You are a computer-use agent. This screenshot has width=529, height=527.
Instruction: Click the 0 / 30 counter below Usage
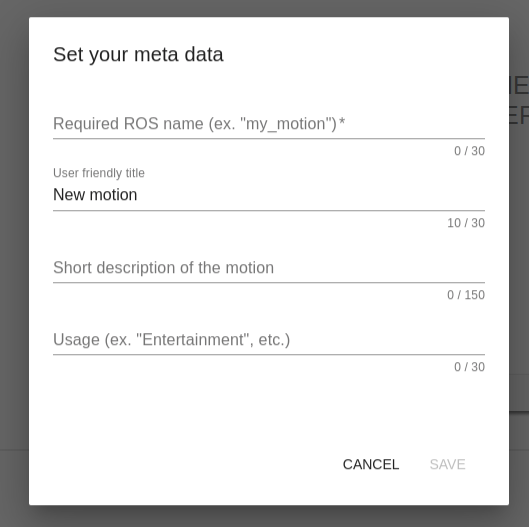pos(469,367)
